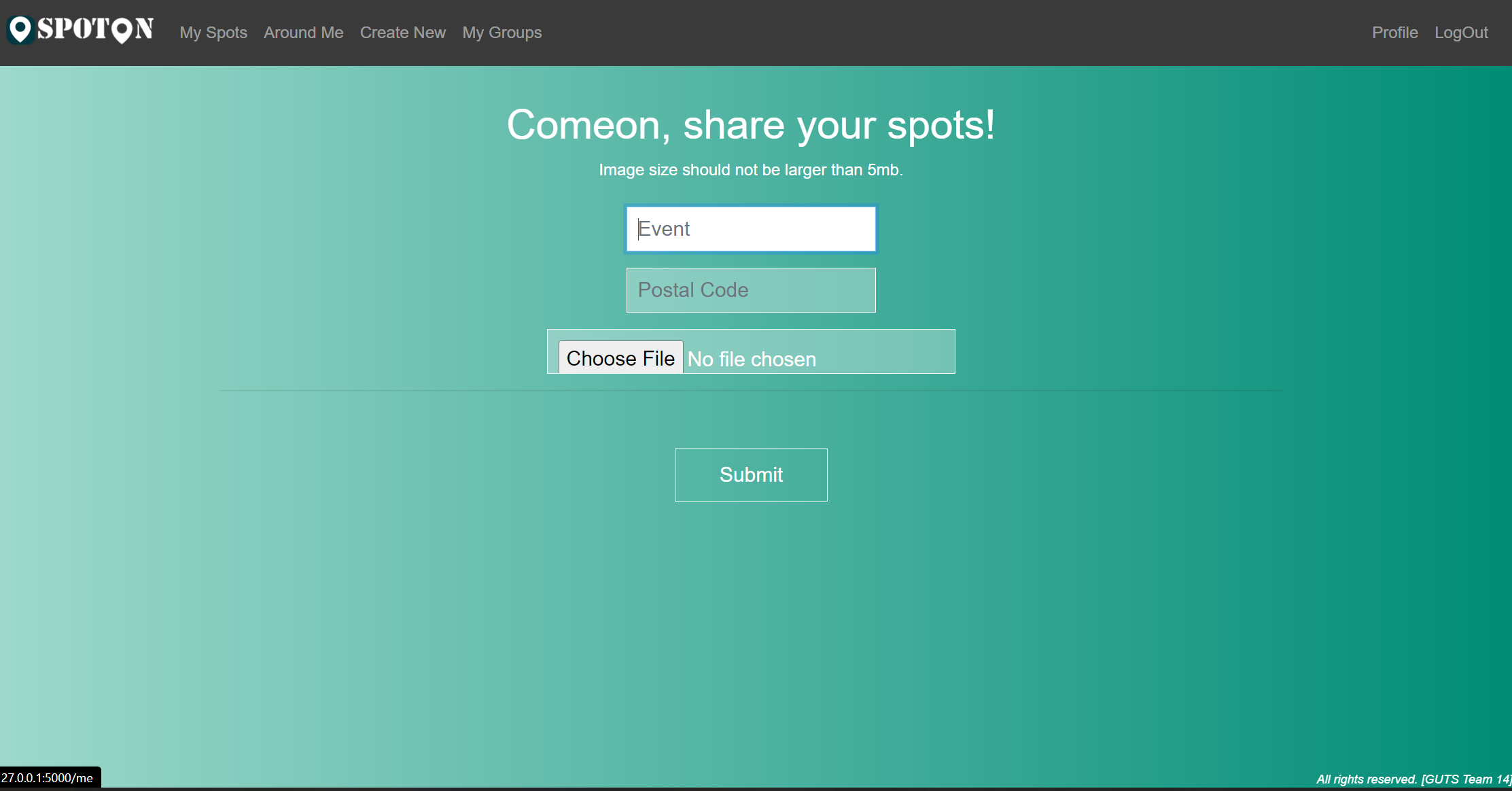Go to My Groups

pos(502,33)
